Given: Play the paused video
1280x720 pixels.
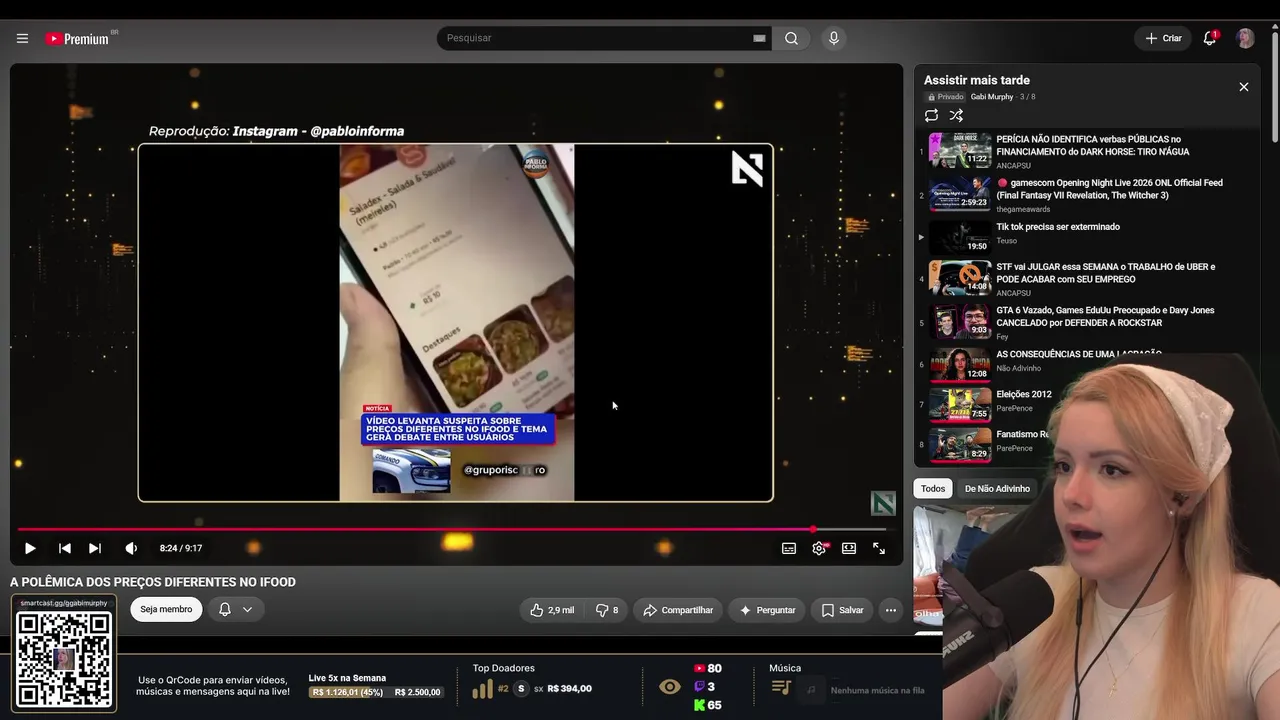Looking at the screenshot, I should pos(30,548).
